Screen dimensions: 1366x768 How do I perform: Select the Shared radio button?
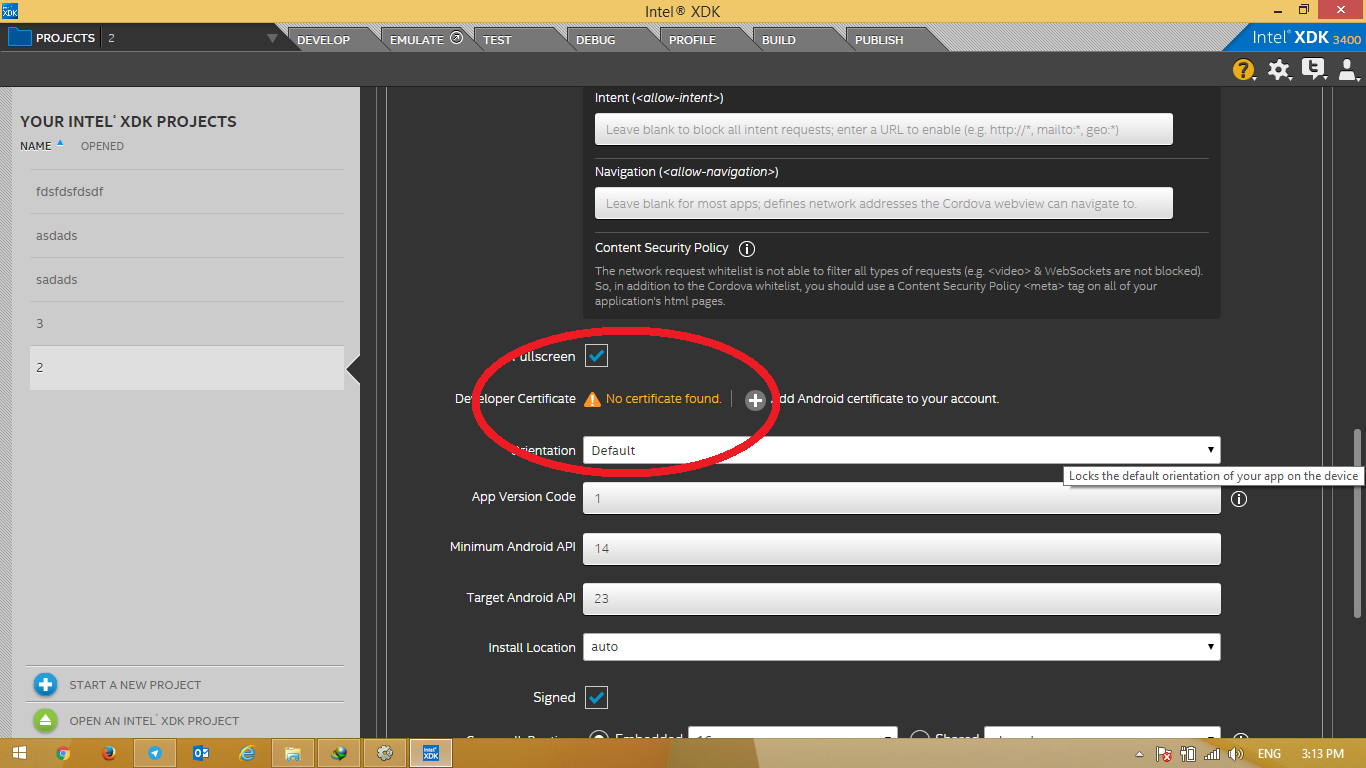pyautogui.click(x=920, y=739)
